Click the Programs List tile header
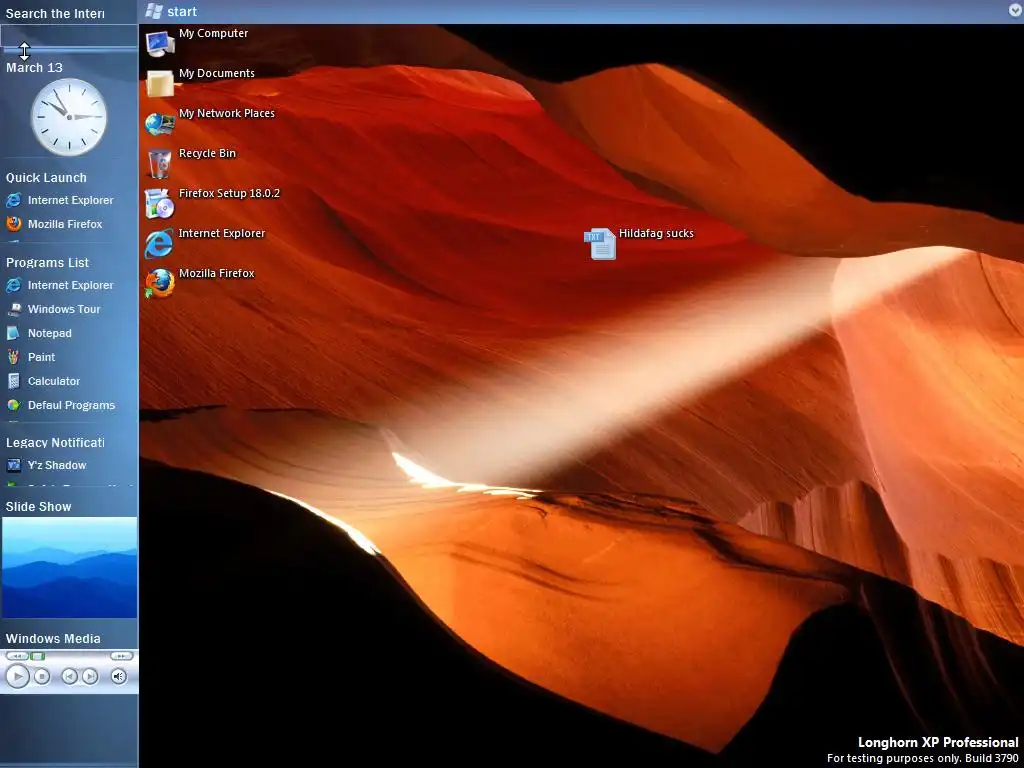The image size is (1024, 768). click(x=48, y=263)
